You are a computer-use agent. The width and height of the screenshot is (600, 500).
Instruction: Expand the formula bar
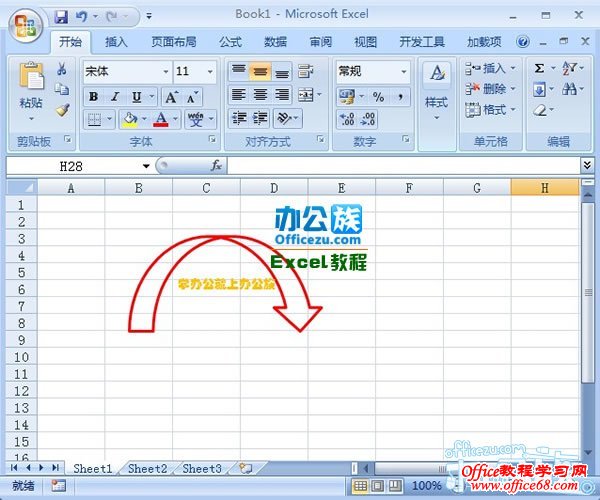coord(587,165)
